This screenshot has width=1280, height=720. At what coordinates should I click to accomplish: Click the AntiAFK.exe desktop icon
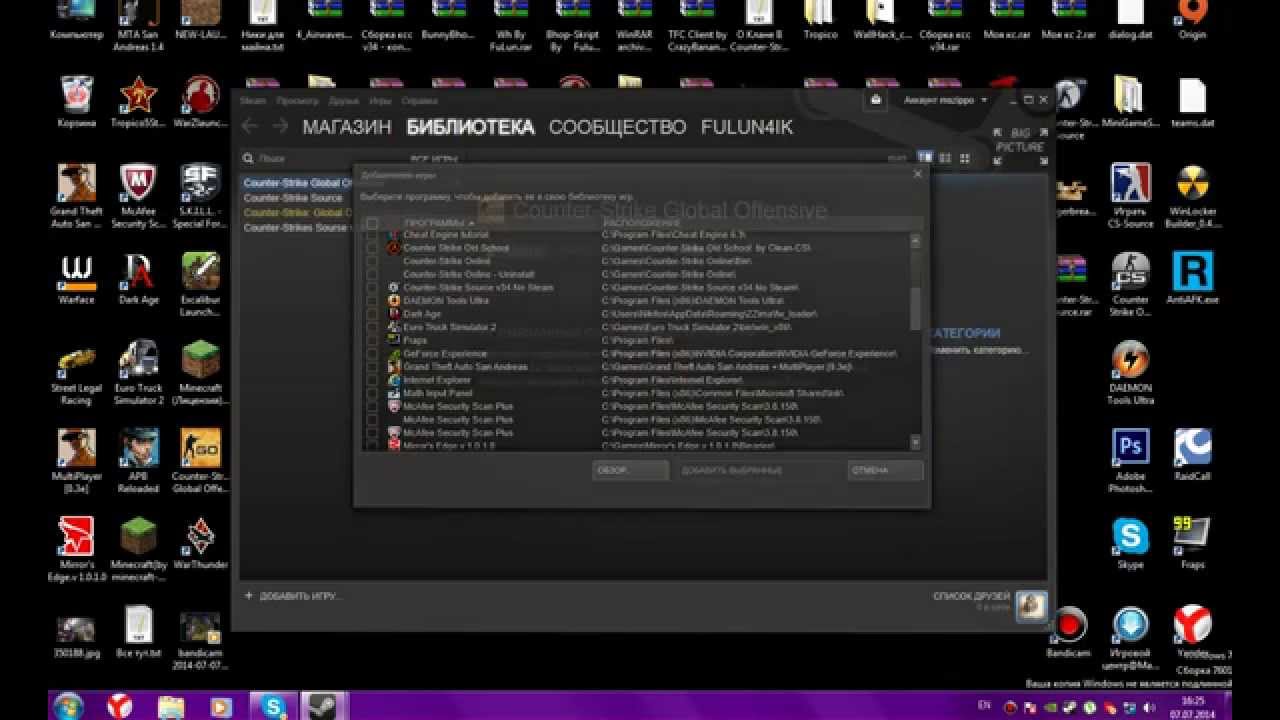[x=1192, y=279]
